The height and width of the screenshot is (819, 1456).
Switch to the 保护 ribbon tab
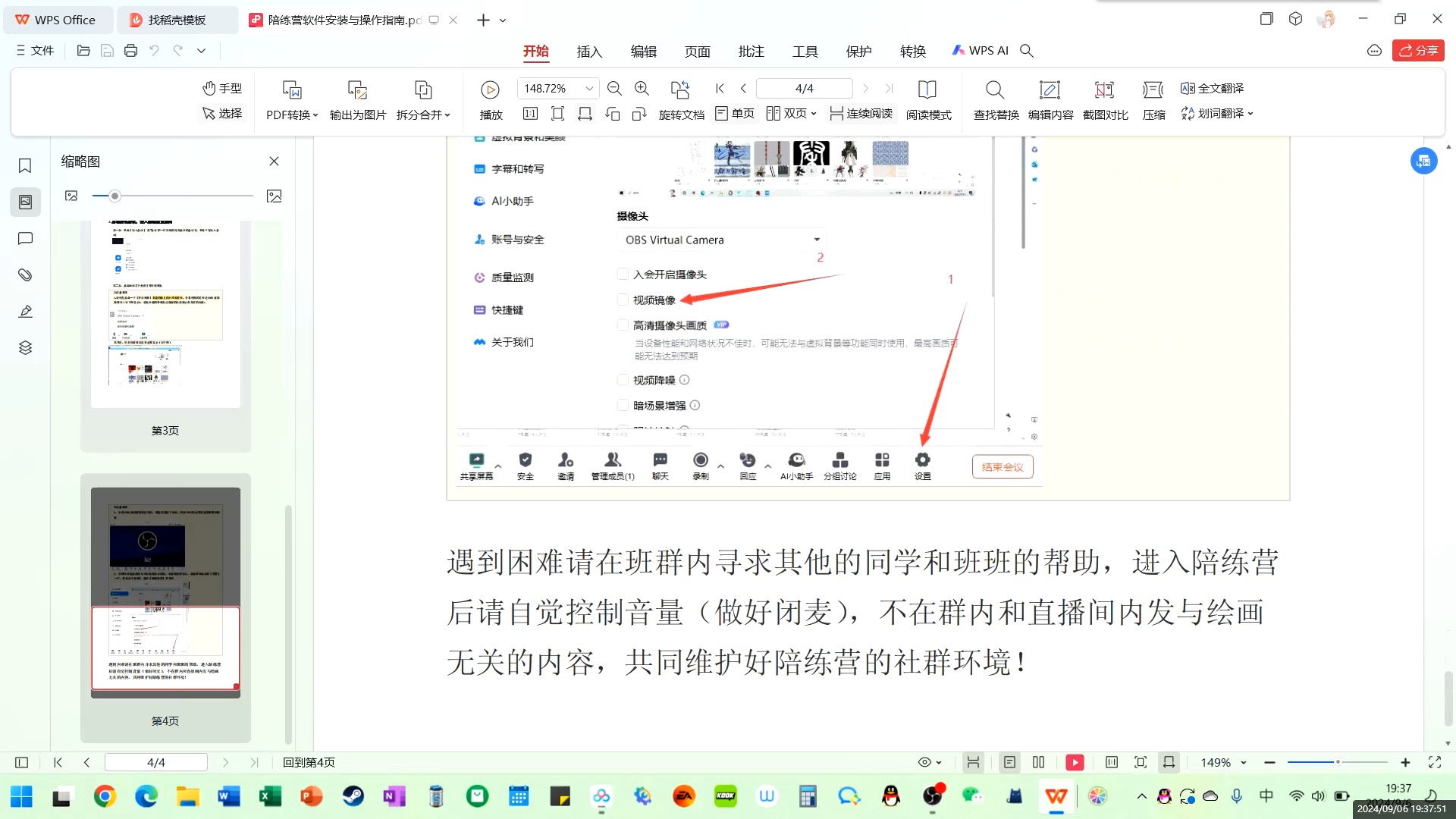click(x=858, y=51)
